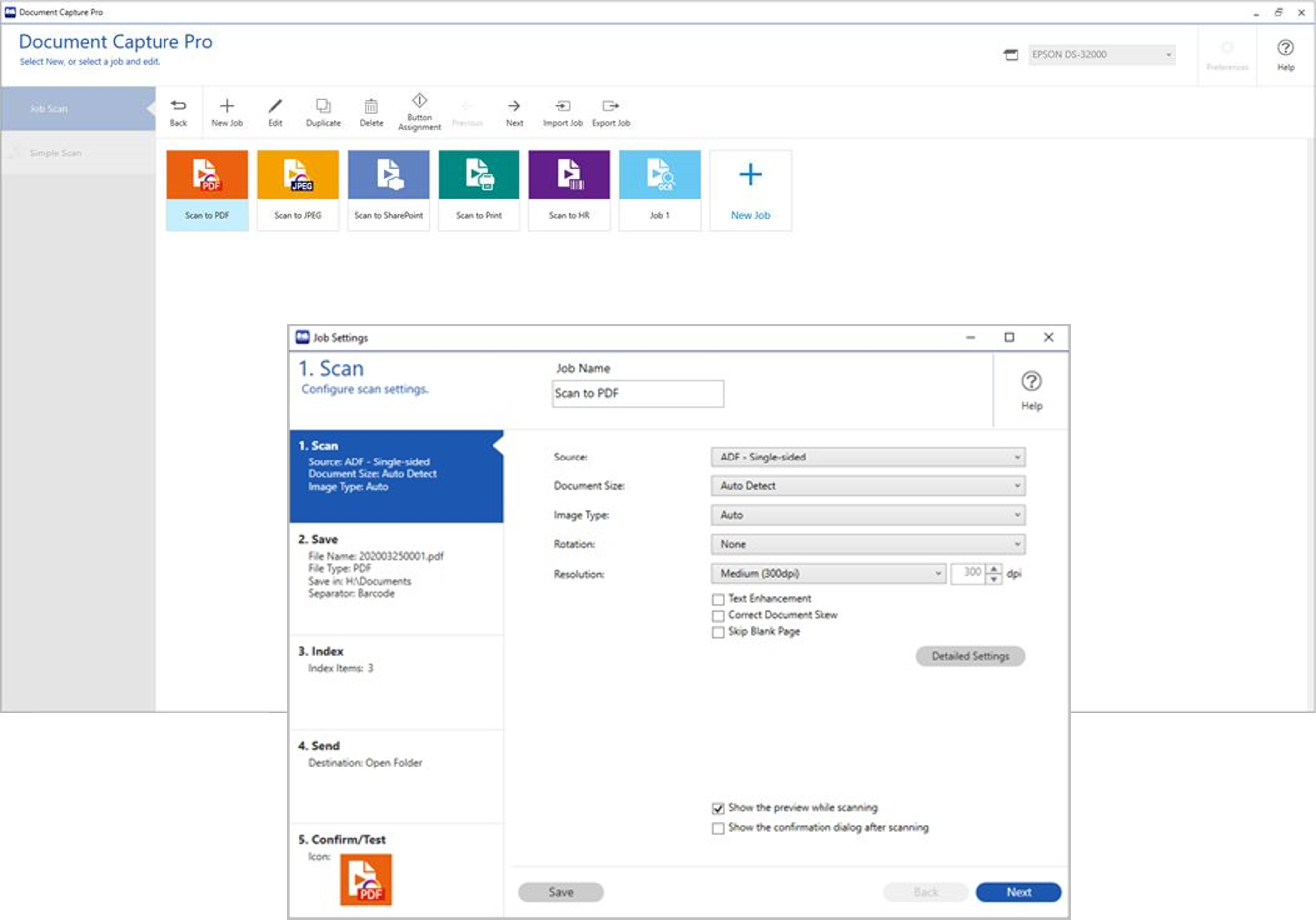Click the Back button in Job Settings
The image size is (1316, 920).
(926, 892)
